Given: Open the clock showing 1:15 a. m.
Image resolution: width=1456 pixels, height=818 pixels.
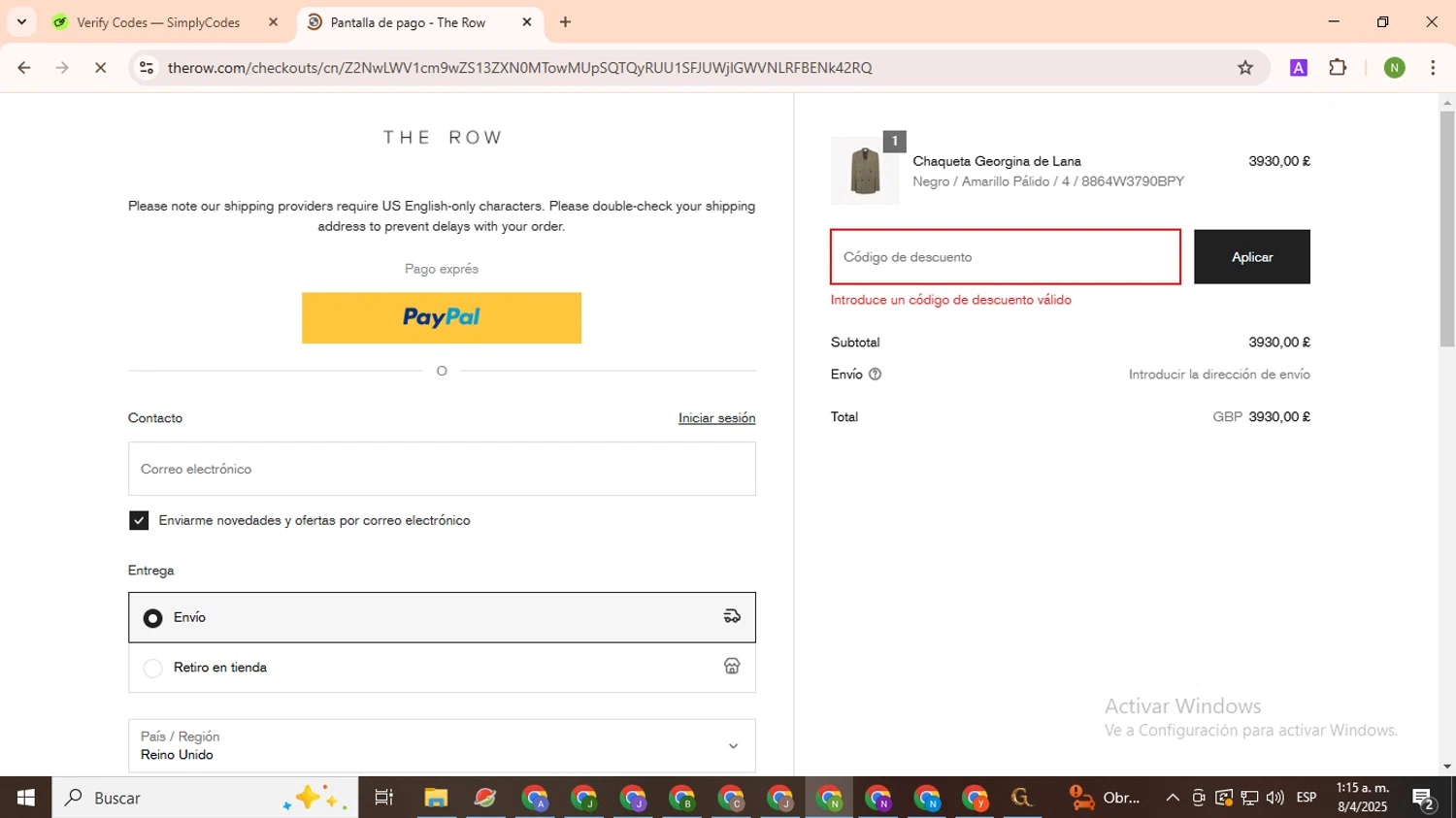Looking at the screenshot, I should [x=1363, y=798].
